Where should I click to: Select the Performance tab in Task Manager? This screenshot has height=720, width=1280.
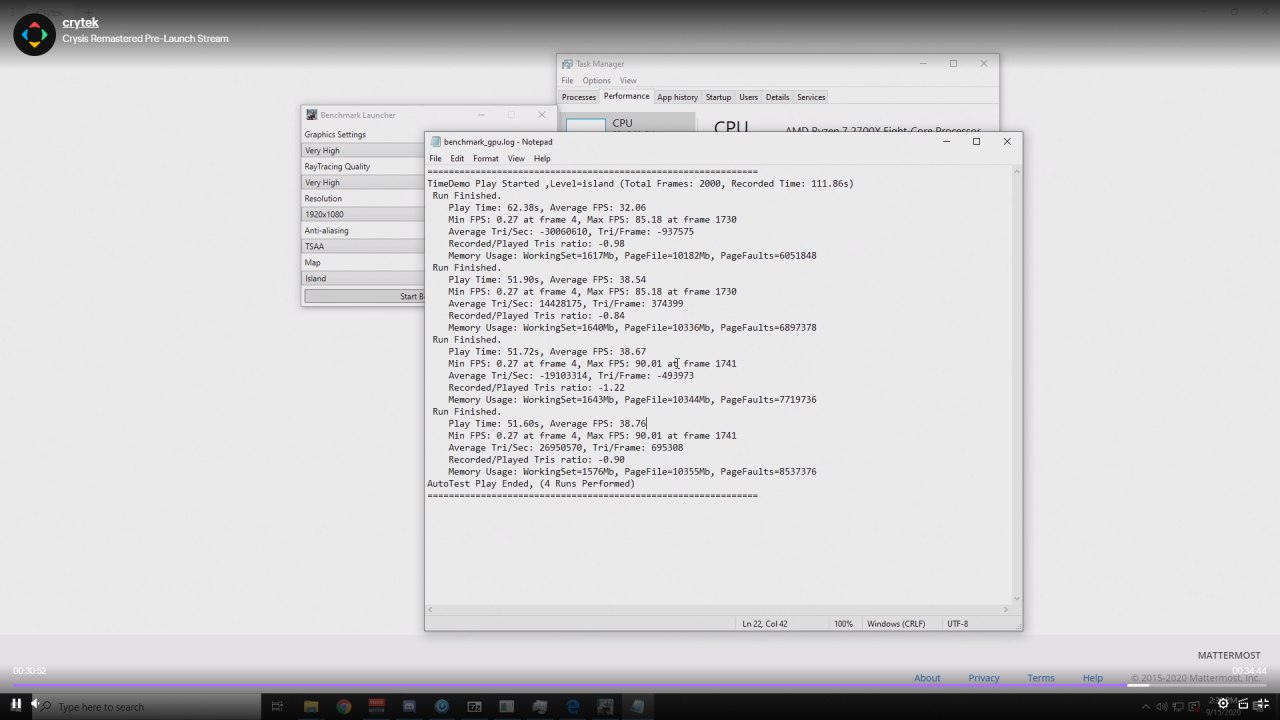coord(626,96)
